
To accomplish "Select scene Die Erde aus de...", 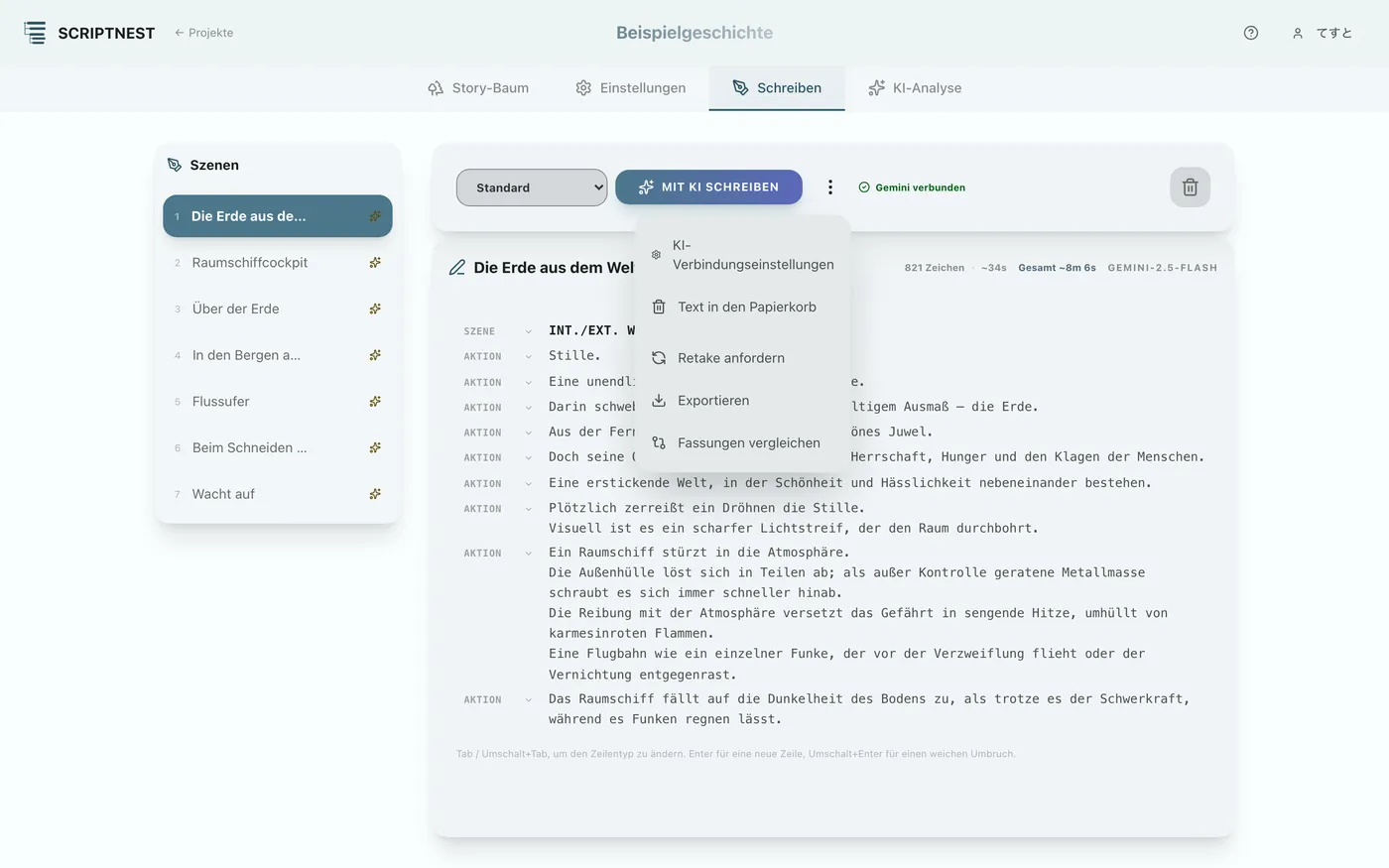I will (278, 216).
